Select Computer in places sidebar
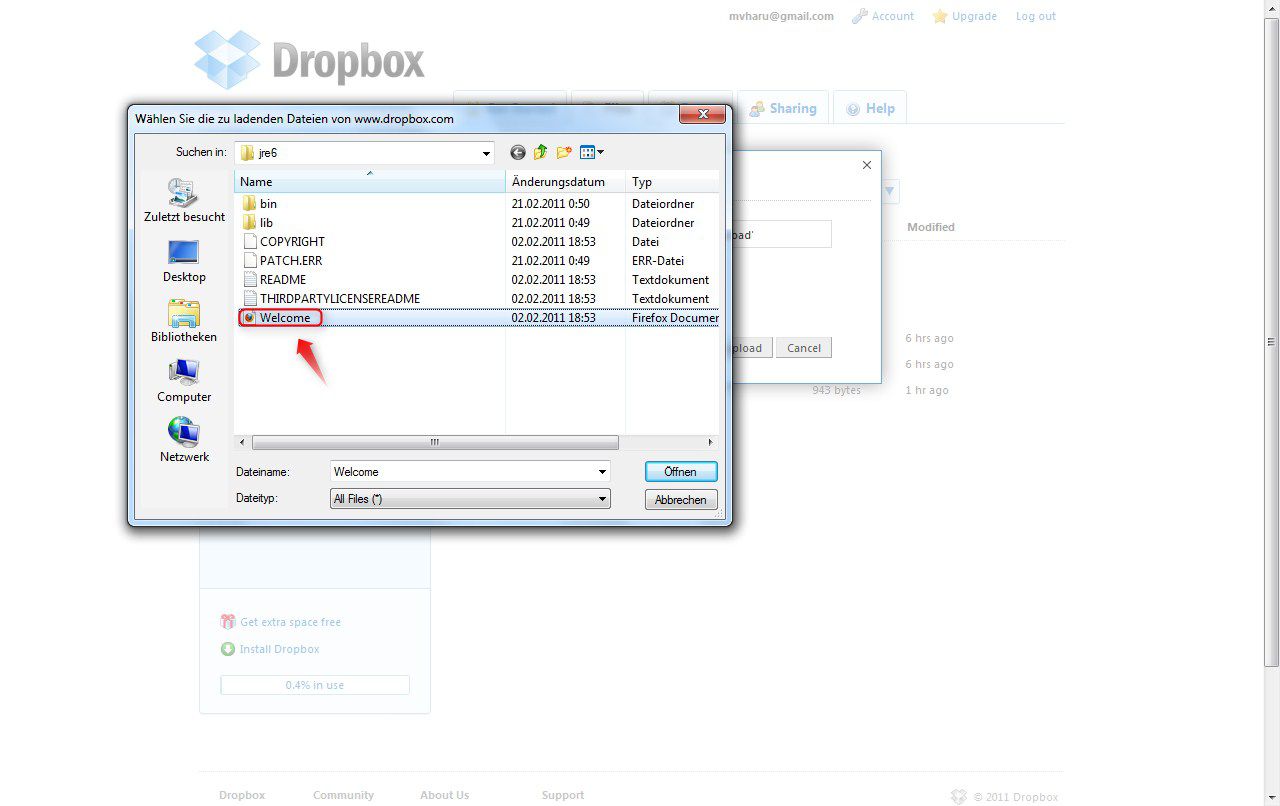 [x=184, y=381]
